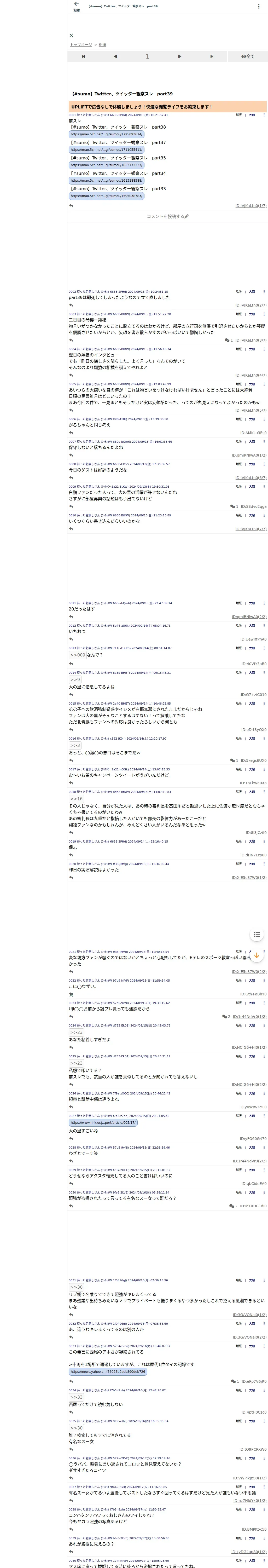Open the part34 thread URL ending 1613188588
The image size is (268, 1568).
[106, 181]
